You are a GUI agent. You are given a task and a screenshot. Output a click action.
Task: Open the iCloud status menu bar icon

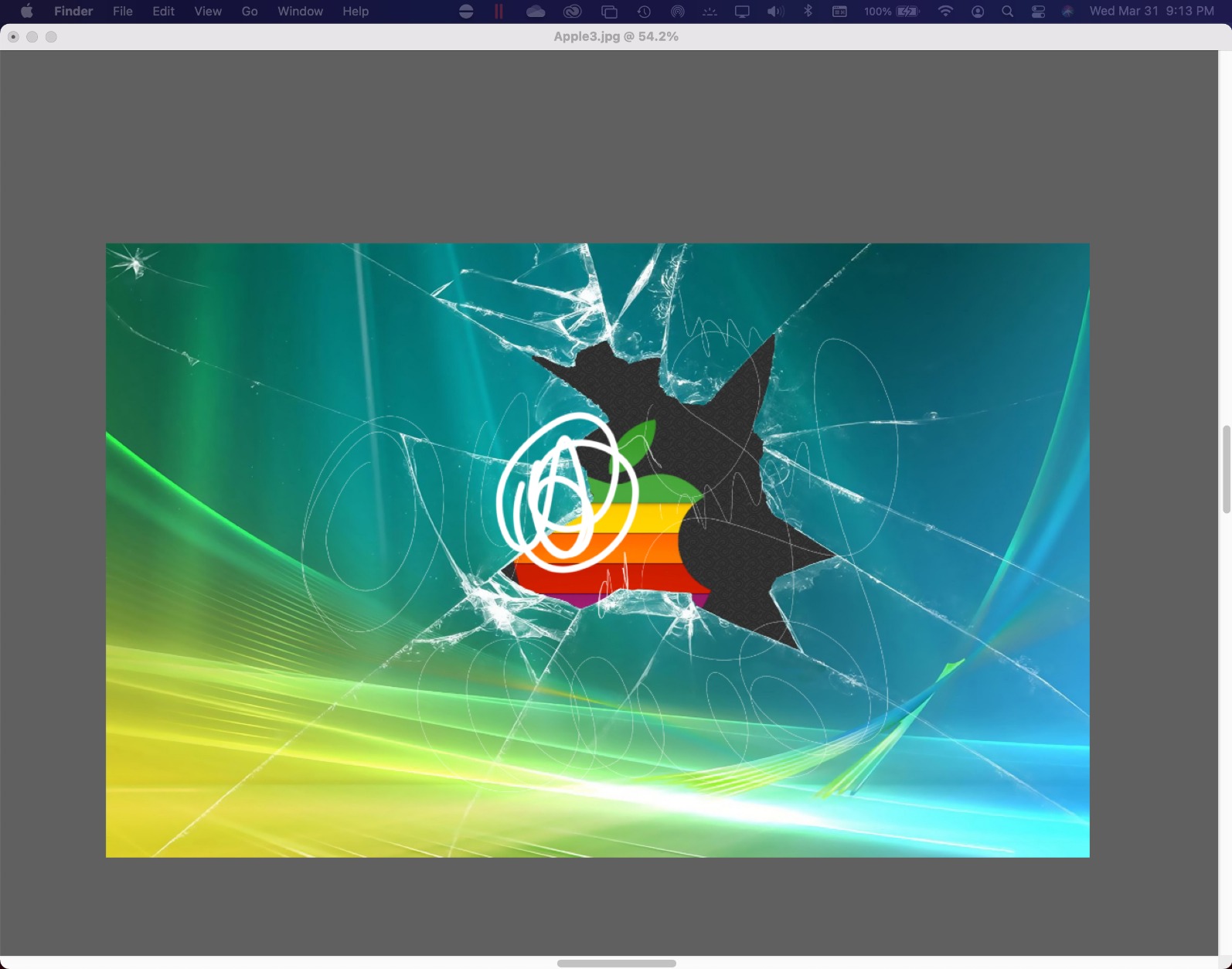(x=535, y=12)
